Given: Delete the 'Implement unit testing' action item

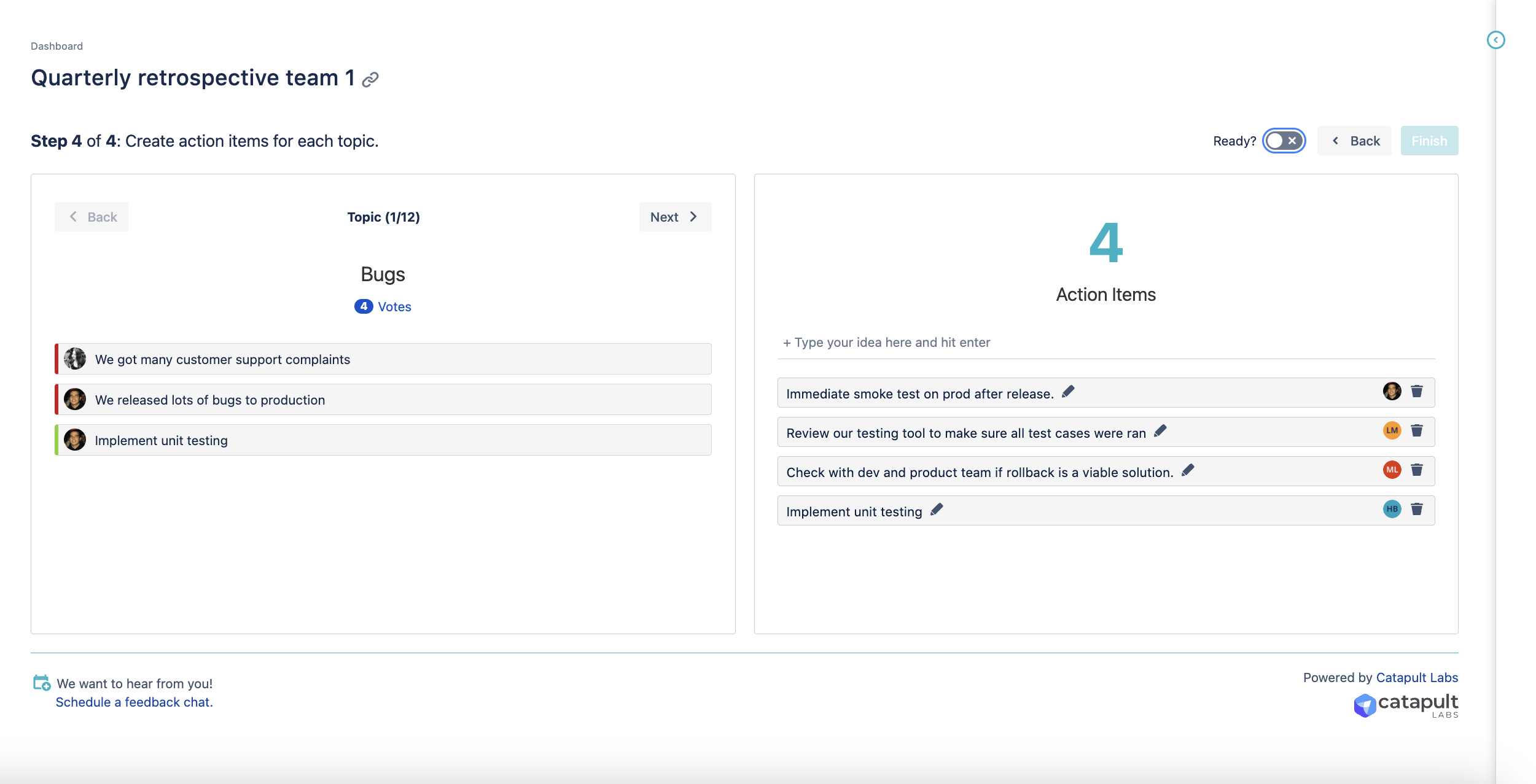Looking at the screenshot, I should coord(1417,510).
